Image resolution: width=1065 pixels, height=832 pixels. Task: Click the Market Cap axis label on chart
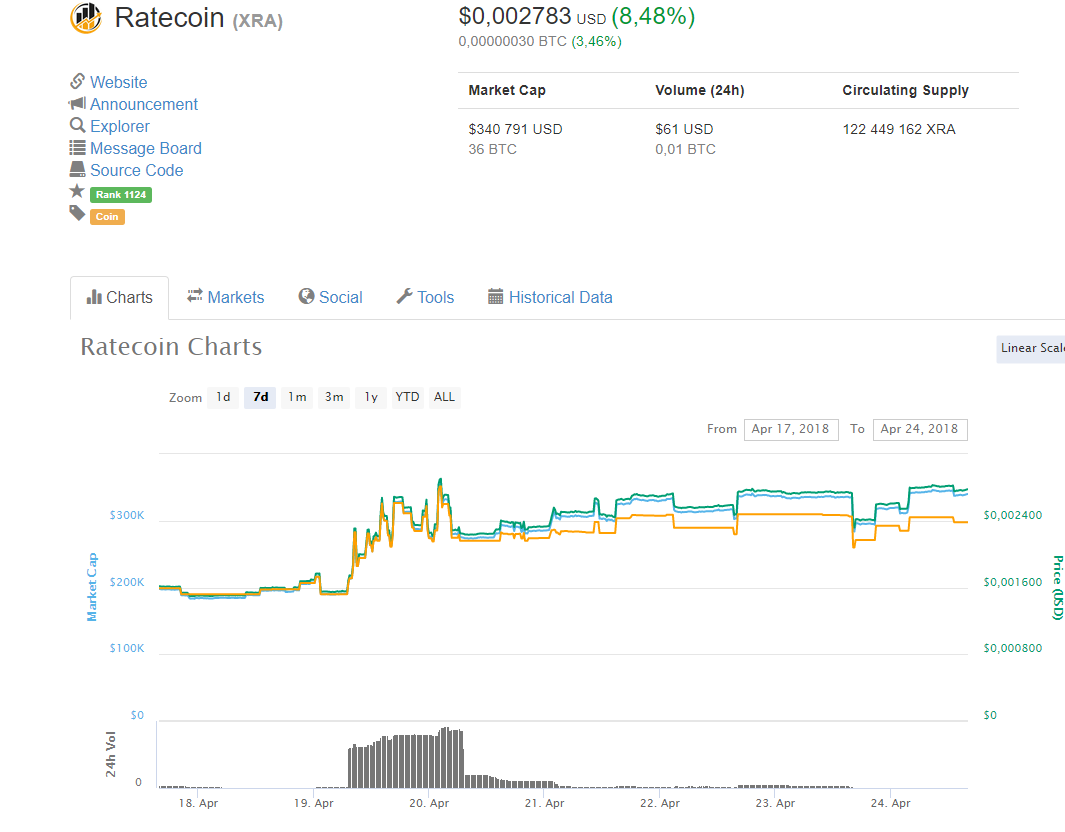[x=92, y=587]
